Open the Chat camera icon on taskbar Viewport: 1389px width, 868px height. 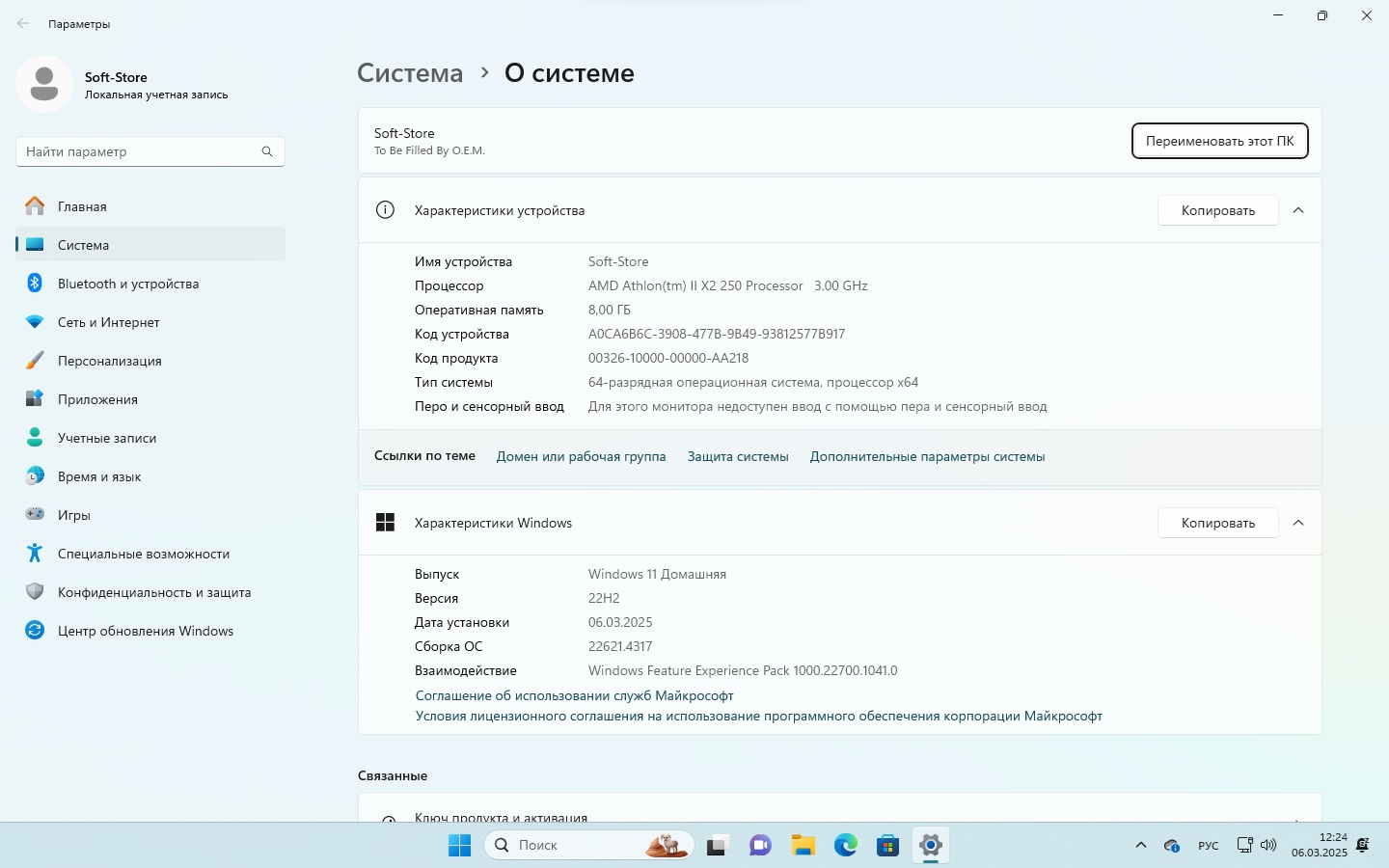click(760, 846)
